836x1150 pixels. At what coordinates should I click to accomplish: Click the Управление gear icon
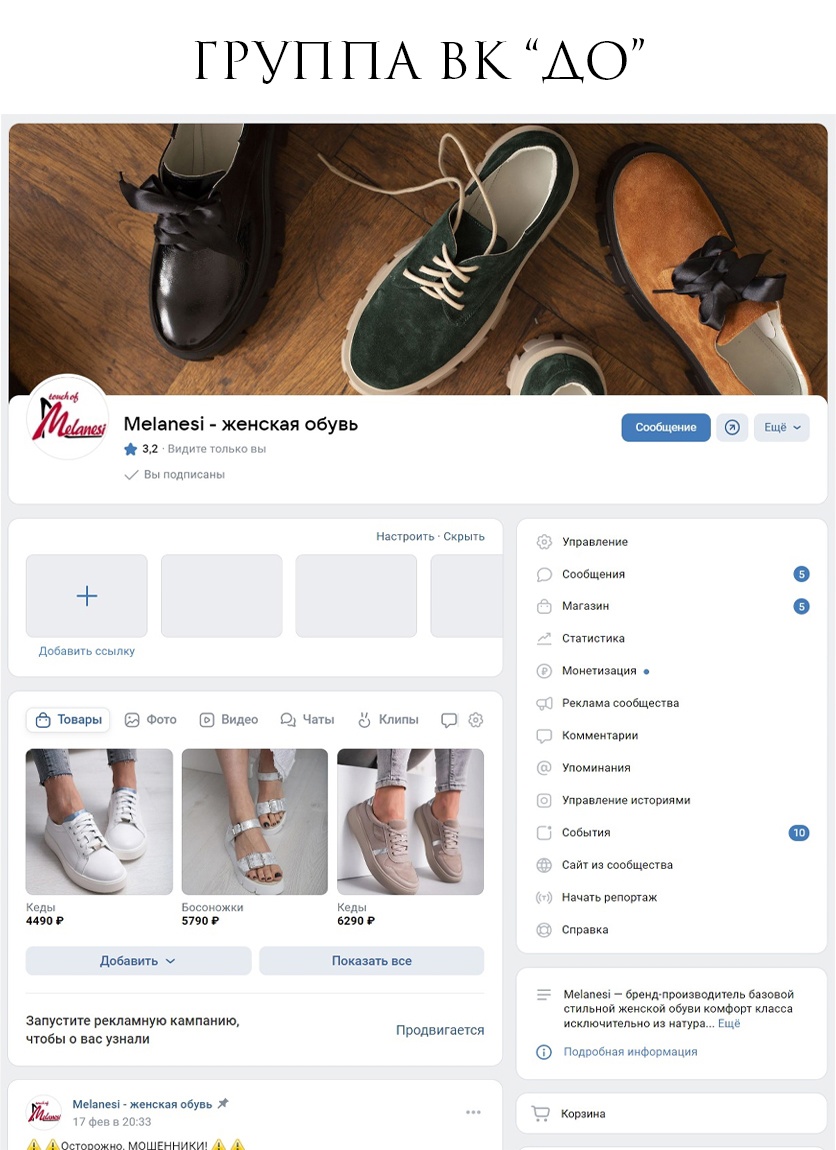click(x=544, y=542)
